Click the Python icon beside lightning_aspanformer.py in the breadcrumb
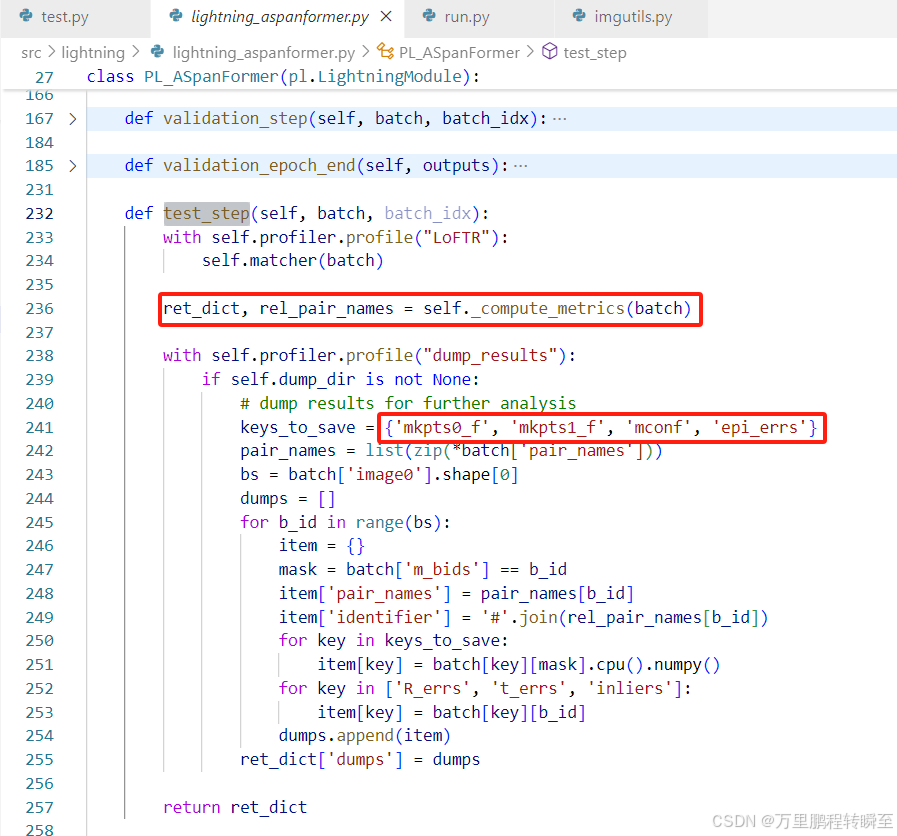The image size is (897, 836). tap(155, 52)
